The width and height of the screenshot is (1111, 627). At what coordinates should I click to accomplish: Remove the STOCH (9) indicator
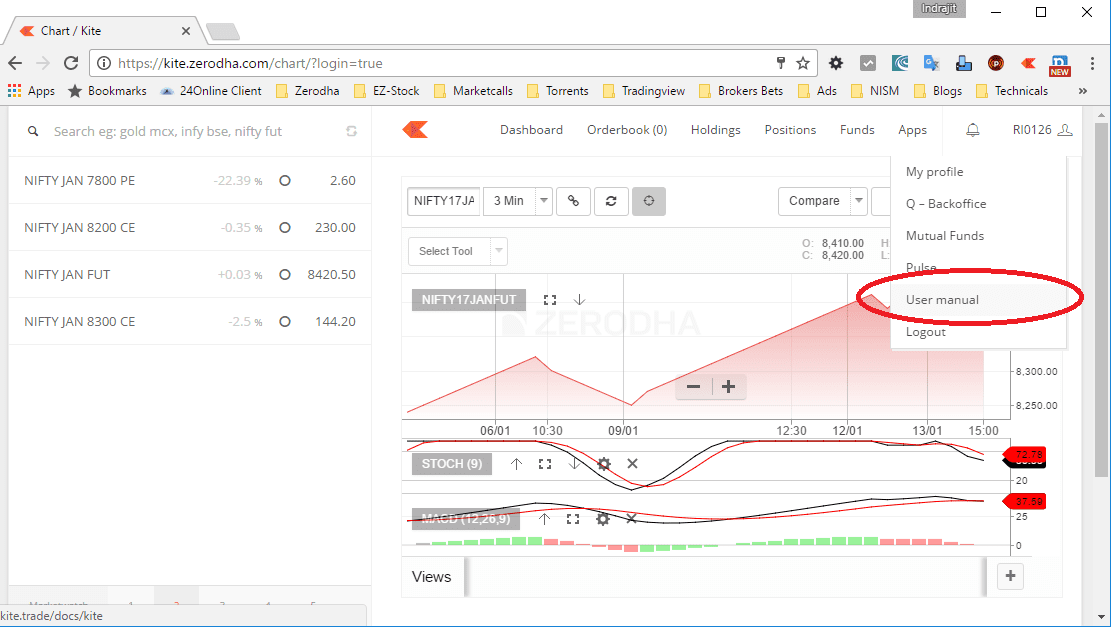coord(633,463)
